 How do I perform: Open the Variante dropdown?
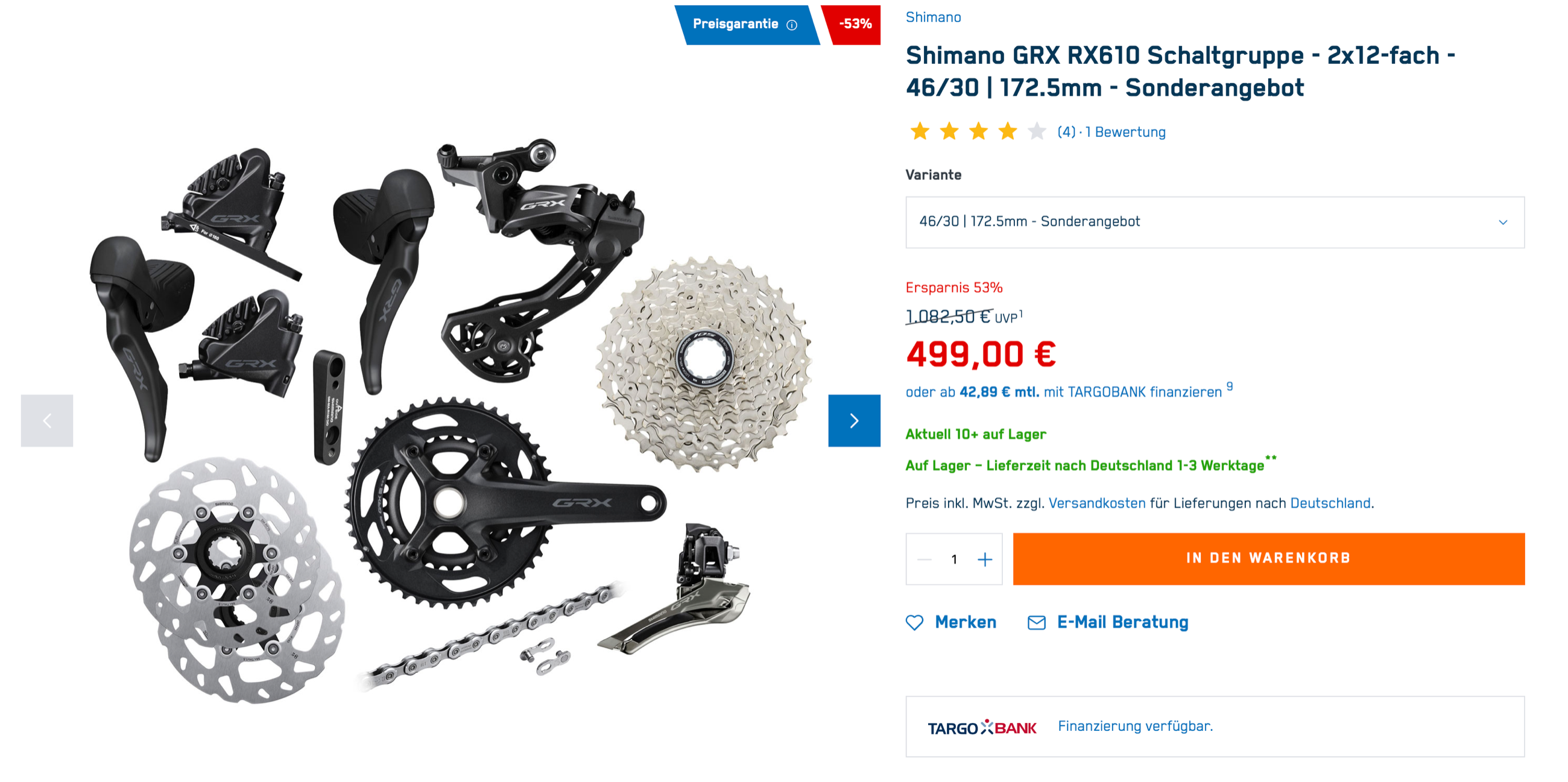(1215, 222)
